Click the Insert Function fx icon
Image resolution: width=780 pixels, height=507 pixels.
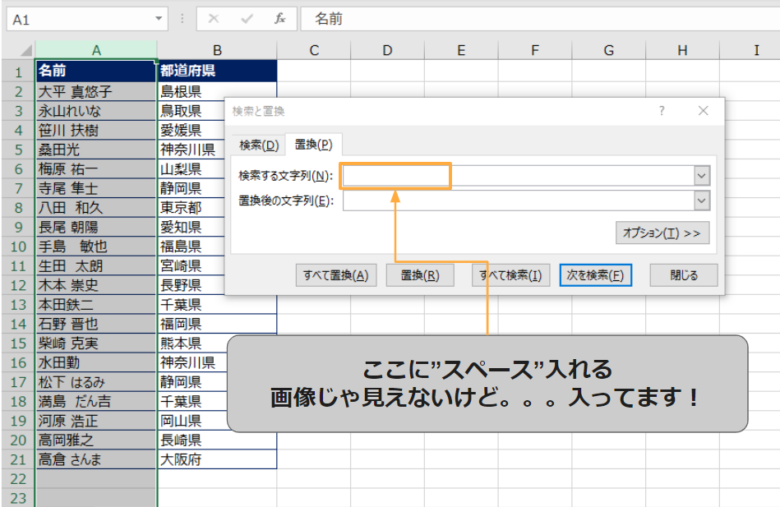(280, 19)
